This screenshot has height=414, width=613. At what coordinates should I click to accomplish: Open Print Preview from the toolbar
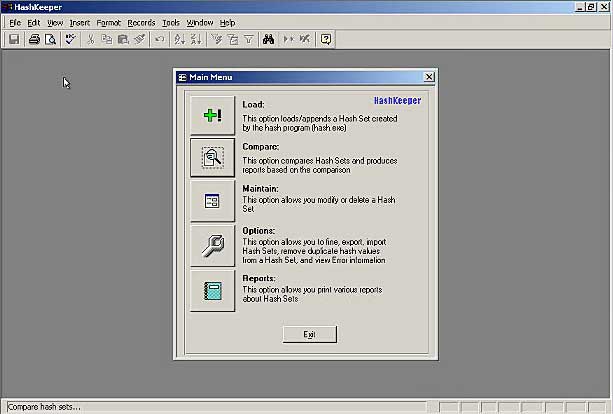coord(50,39)
